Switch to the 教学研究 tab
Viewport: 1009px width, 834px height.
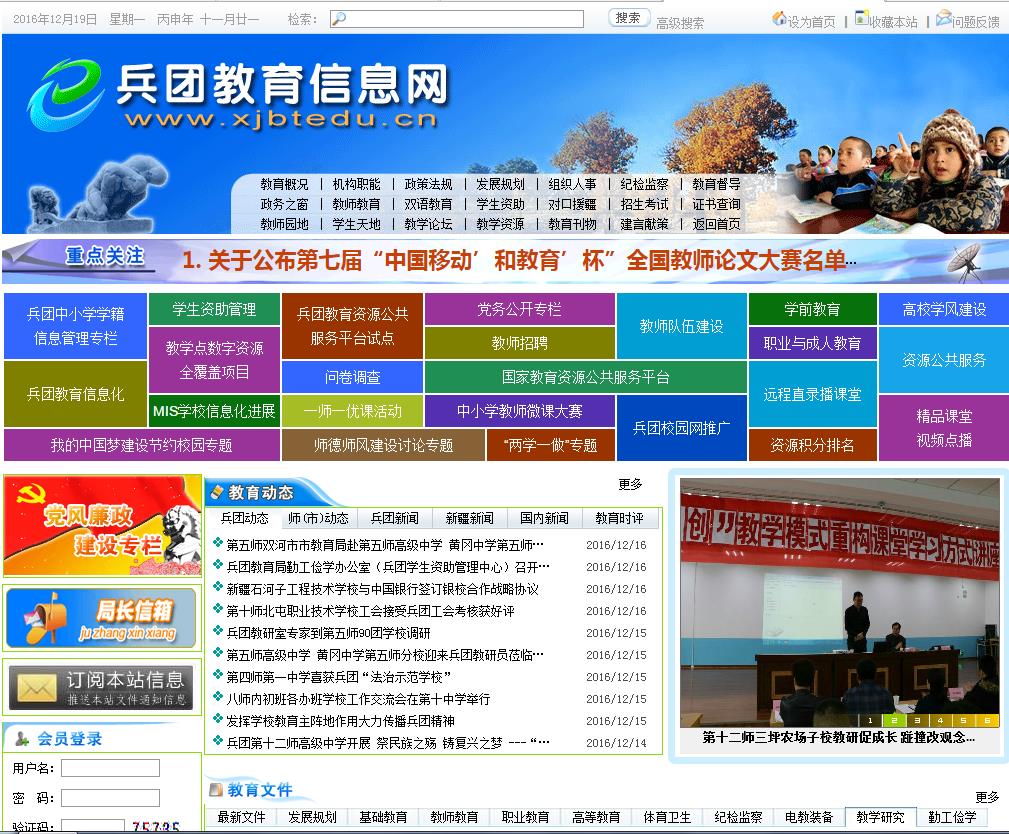(x=880, y=817)
